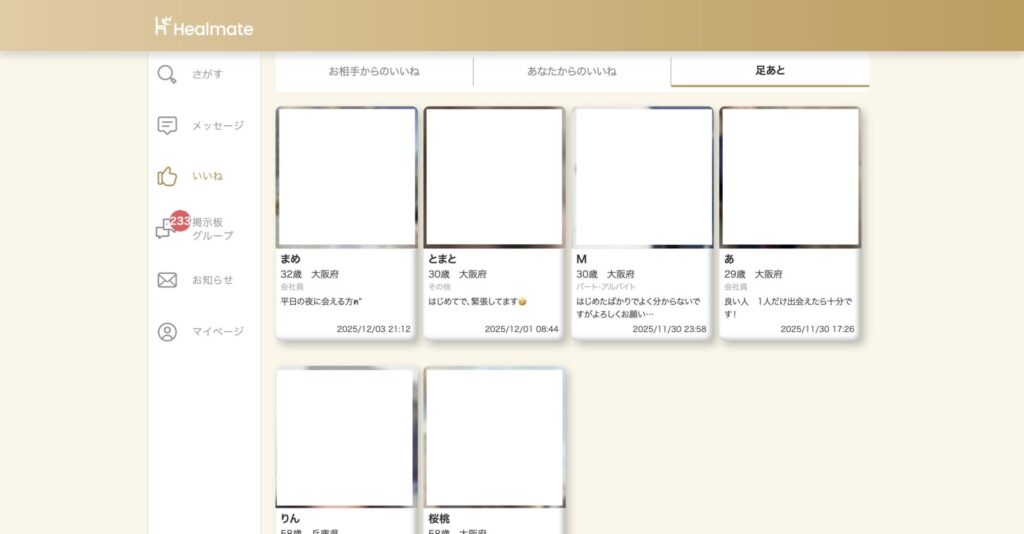Open My Page person icon
The height and width of the screenshot is (534, 1024).
pos(167,332)
